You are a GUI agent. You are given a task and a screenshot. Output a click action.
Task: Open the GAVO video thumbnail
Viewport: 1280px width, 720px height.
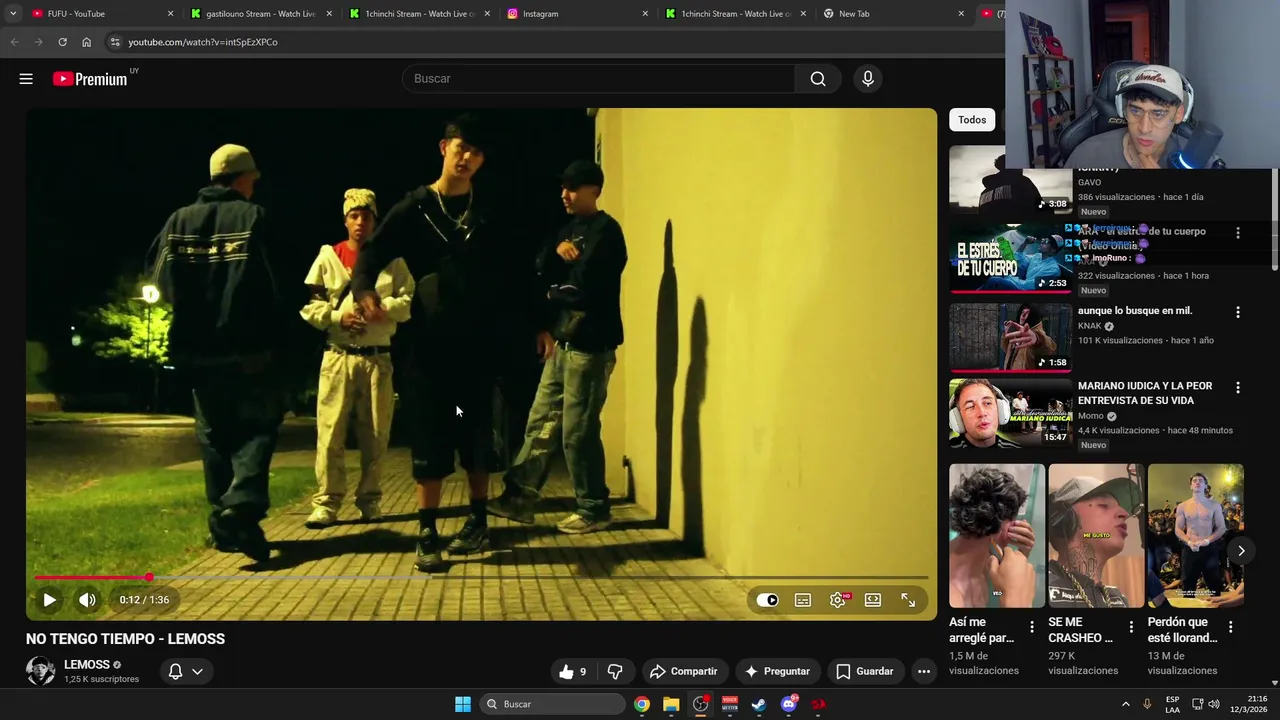coord(1010,180)
